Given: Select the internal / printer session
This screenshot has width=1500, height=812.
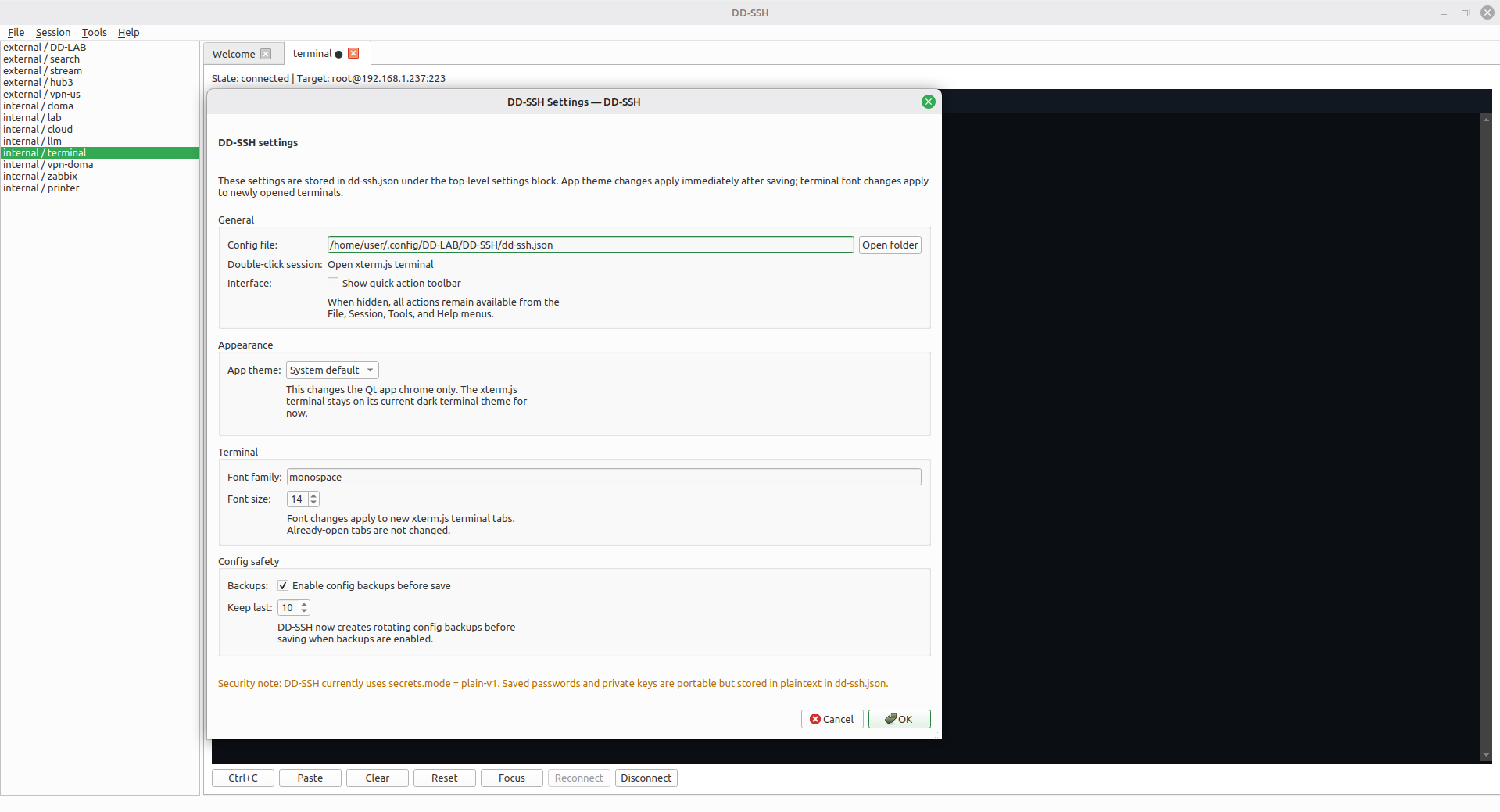Looking at the screenshot, I should coord(100,188).
